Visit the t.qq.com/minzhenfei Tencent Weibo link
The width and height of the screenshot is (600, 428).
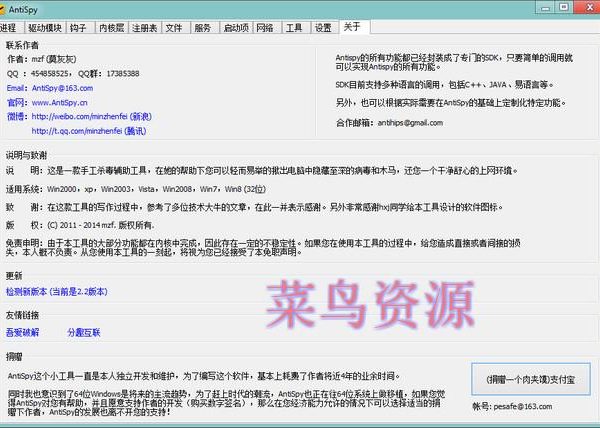(95, 130)
